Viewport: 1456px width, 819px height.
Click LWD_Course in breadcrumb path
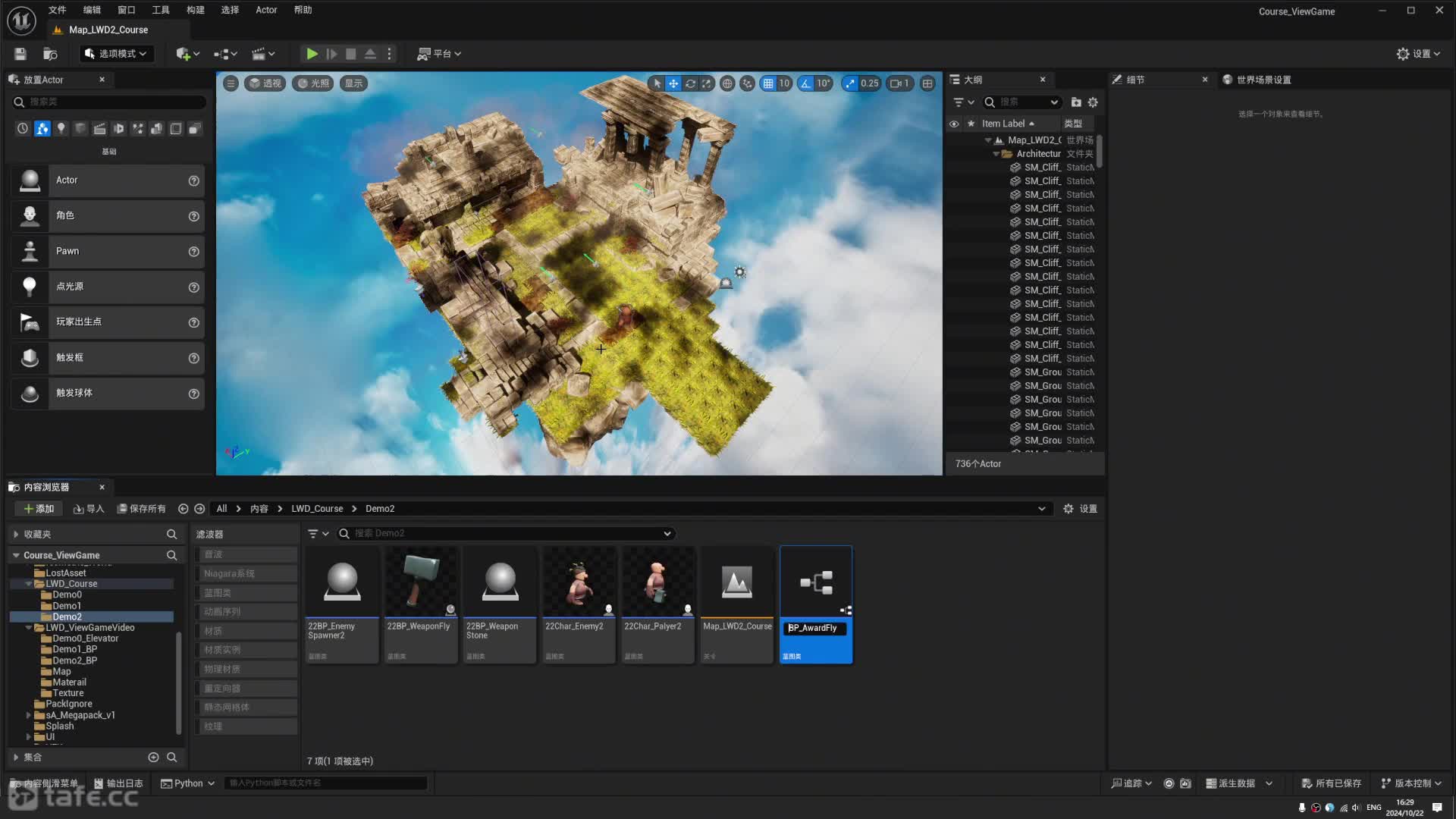(x=317, y=509)
